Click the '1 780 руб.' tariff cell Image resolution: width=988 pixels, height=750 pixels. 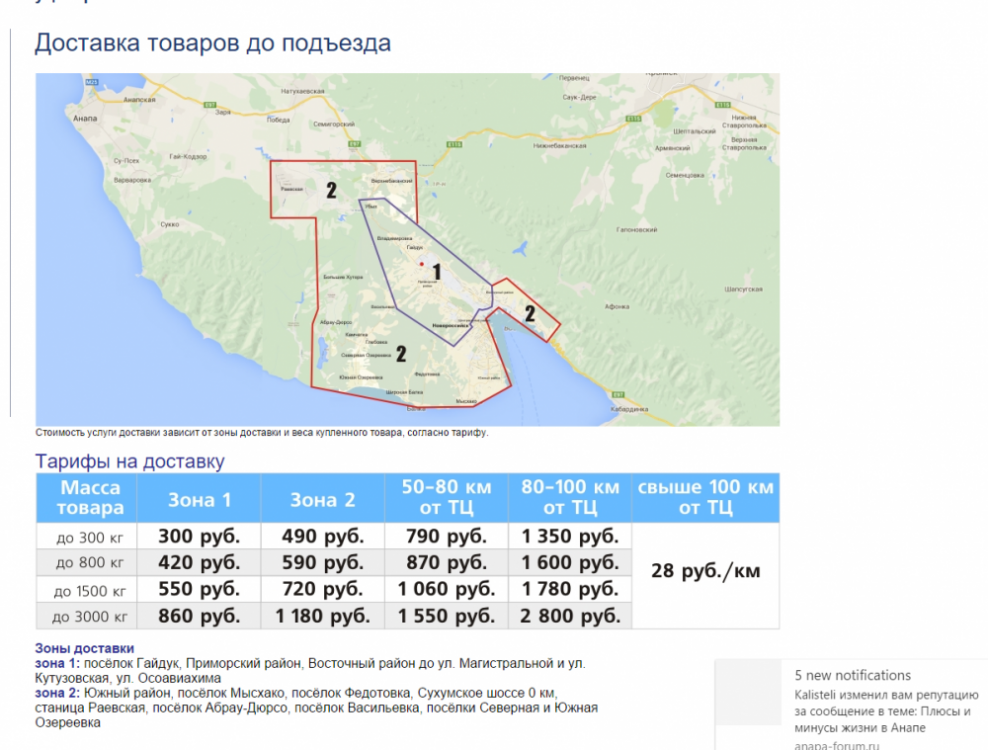point(570,589)
